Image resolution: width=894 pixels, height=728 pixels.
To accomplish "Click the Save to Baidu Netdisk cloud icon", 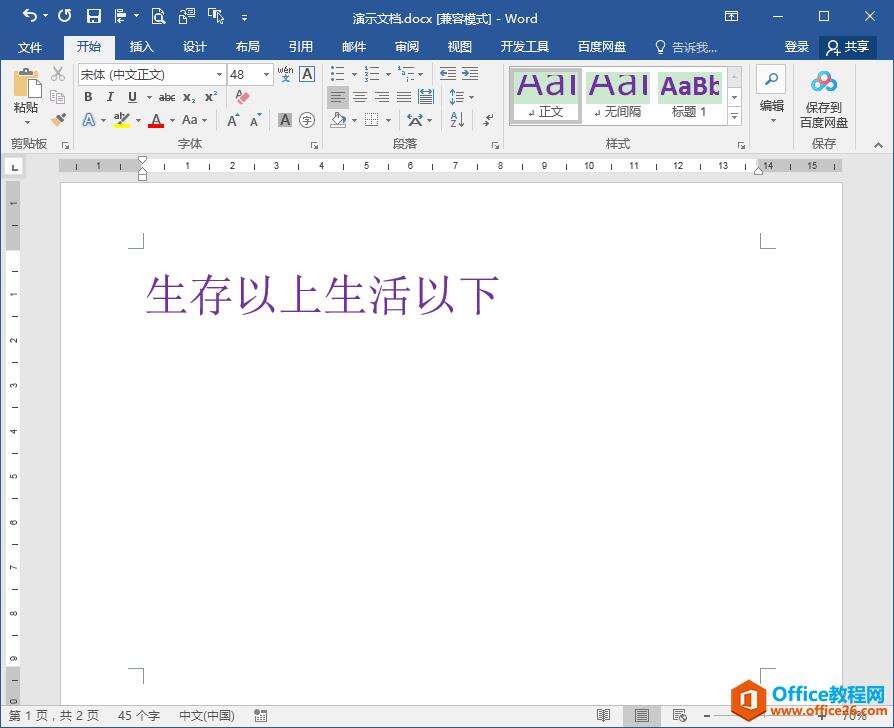I will point(823,82).
